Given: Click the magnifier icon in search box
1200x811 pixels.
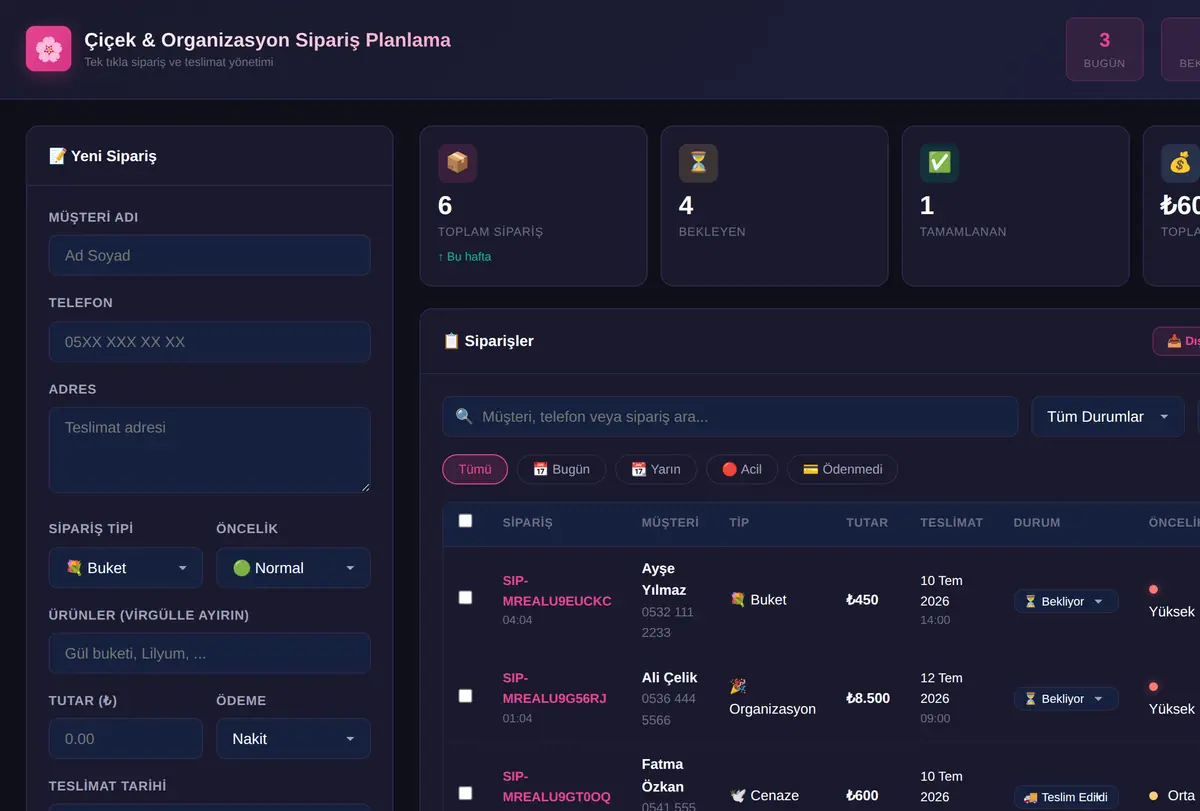Looking at the screenshot, I should tap(464, 416).
